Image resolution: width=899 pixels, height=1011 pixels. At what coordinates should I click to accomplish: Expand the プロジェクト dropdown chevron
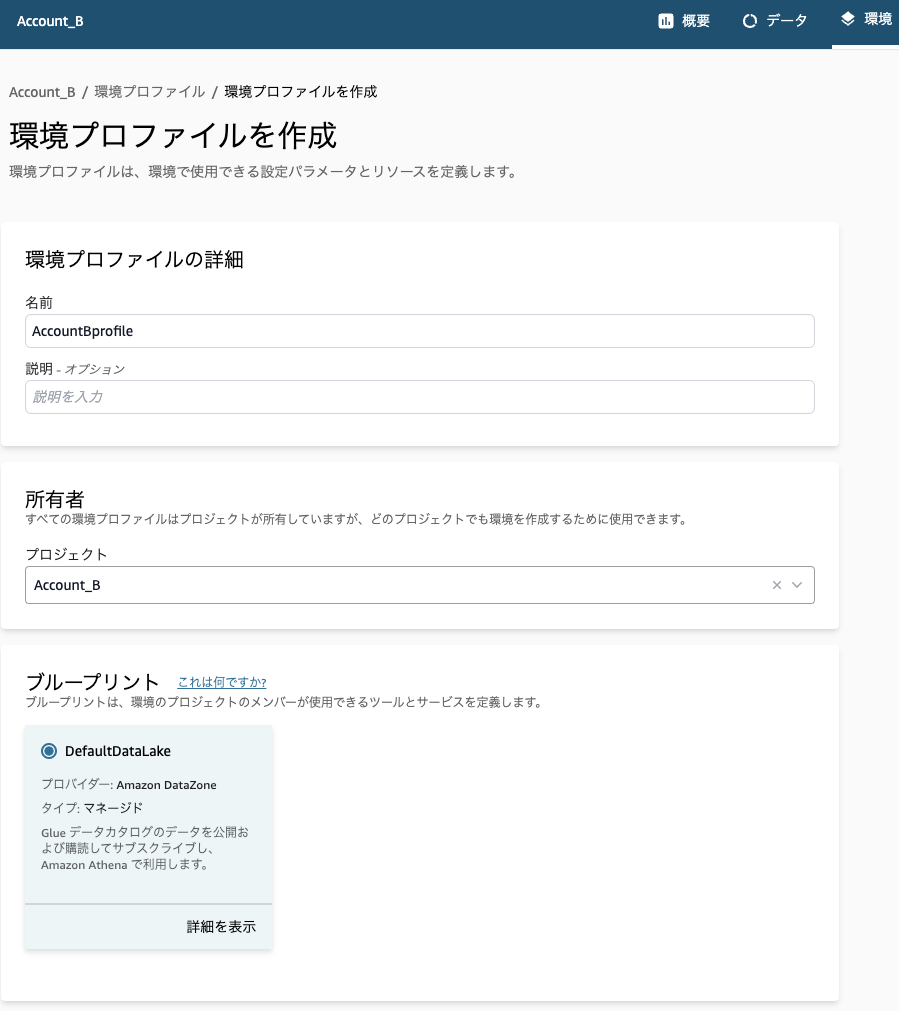796,585
